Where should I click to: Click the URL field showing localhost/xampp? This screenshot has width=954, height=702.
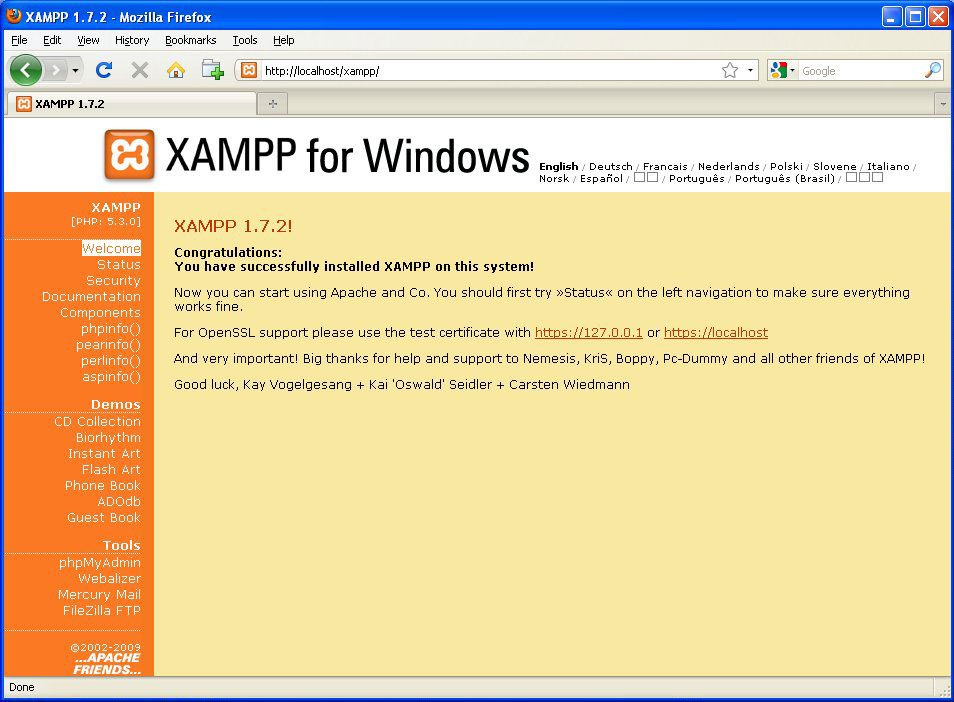pos(490,71)
